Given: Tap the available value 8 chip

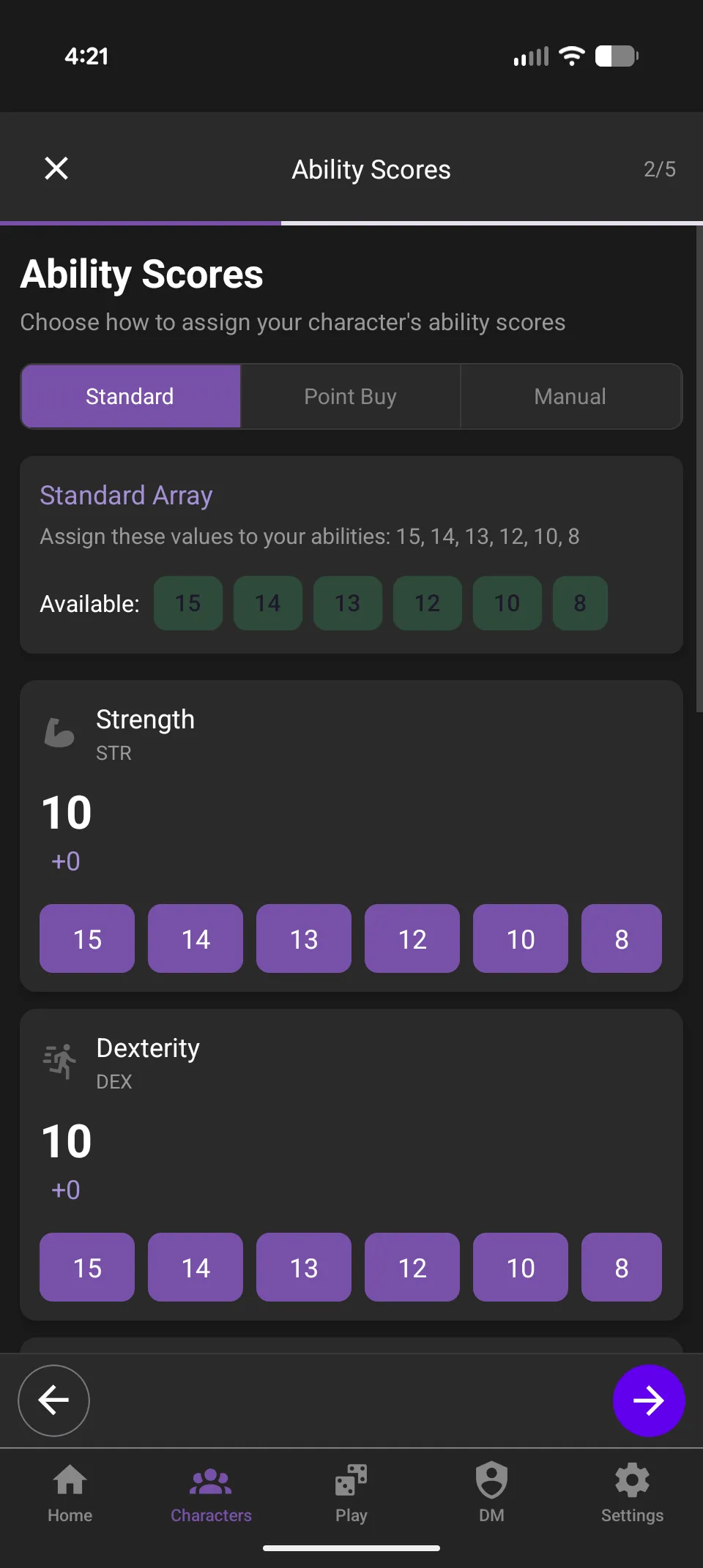Looking at the screenshot, I should [580, 603].
